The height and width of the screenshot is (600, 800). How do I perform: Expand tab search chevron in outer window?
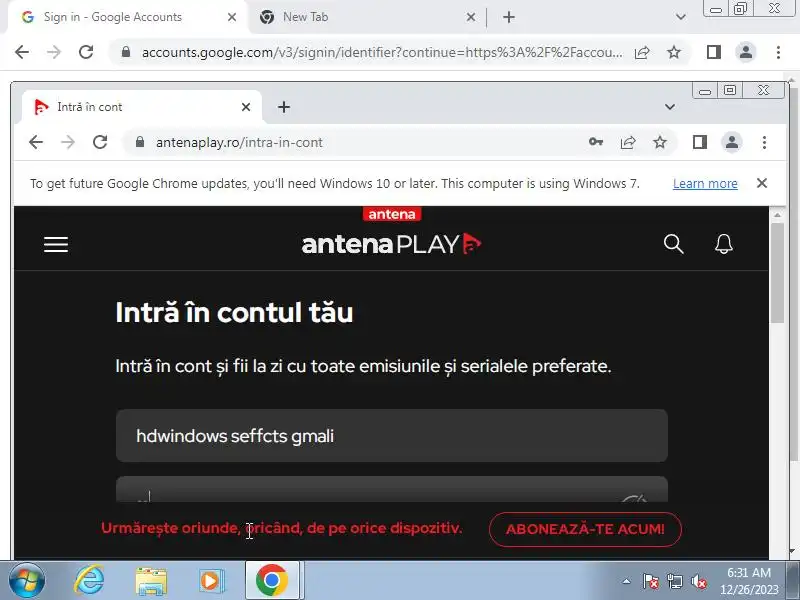coord(680,17)
